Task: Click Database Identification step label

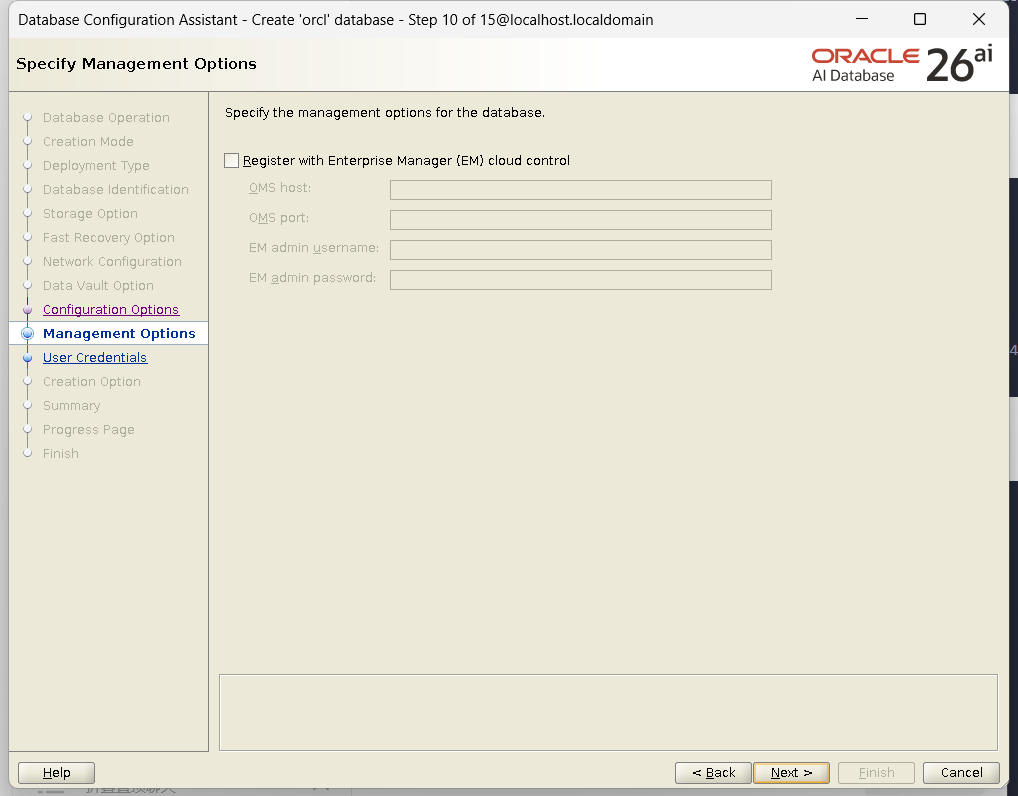Action: pos(116,190)
